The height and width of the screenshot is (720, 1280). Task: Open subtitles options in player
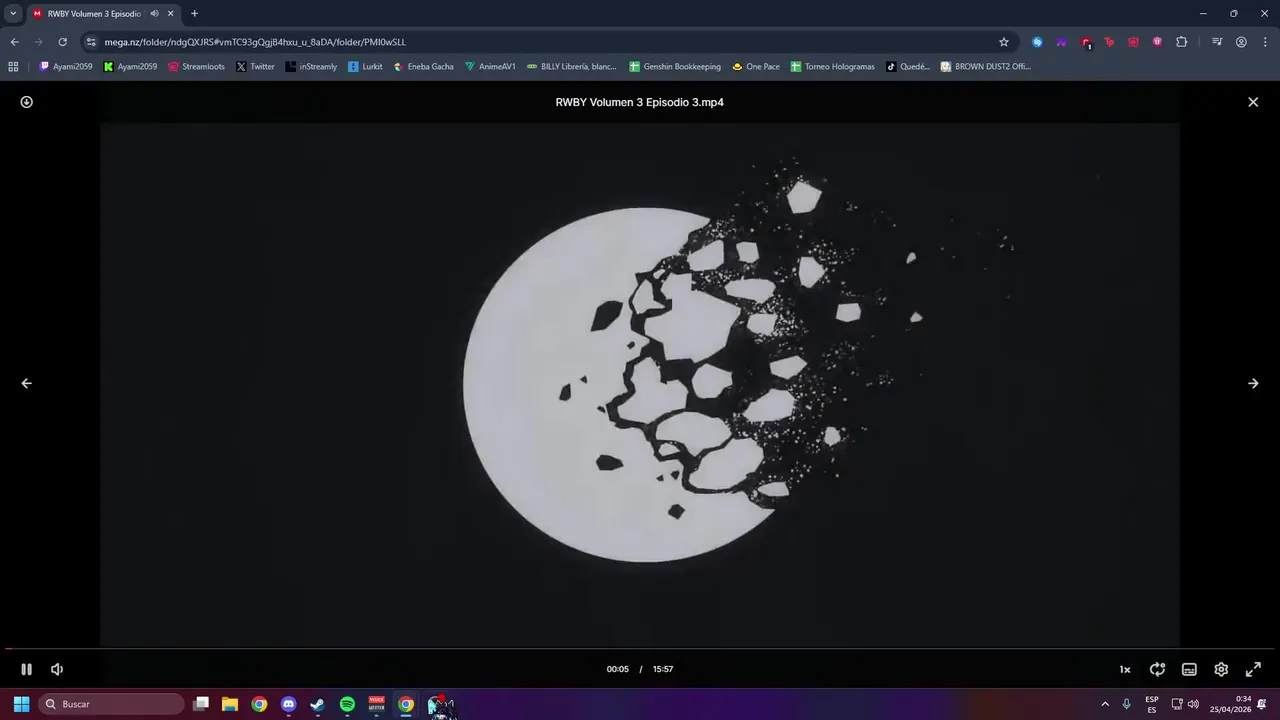(1189, 669)
